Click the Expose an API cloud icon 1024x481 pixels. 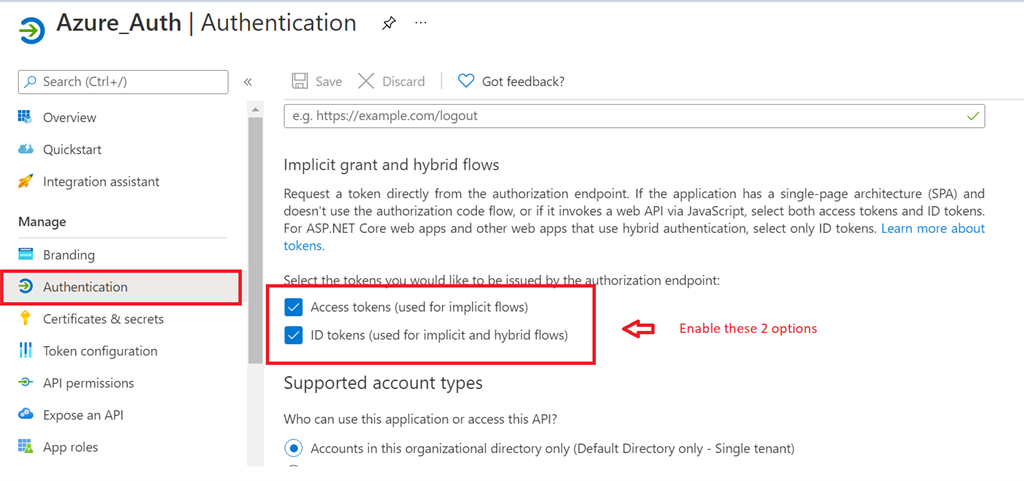point(26,415)
